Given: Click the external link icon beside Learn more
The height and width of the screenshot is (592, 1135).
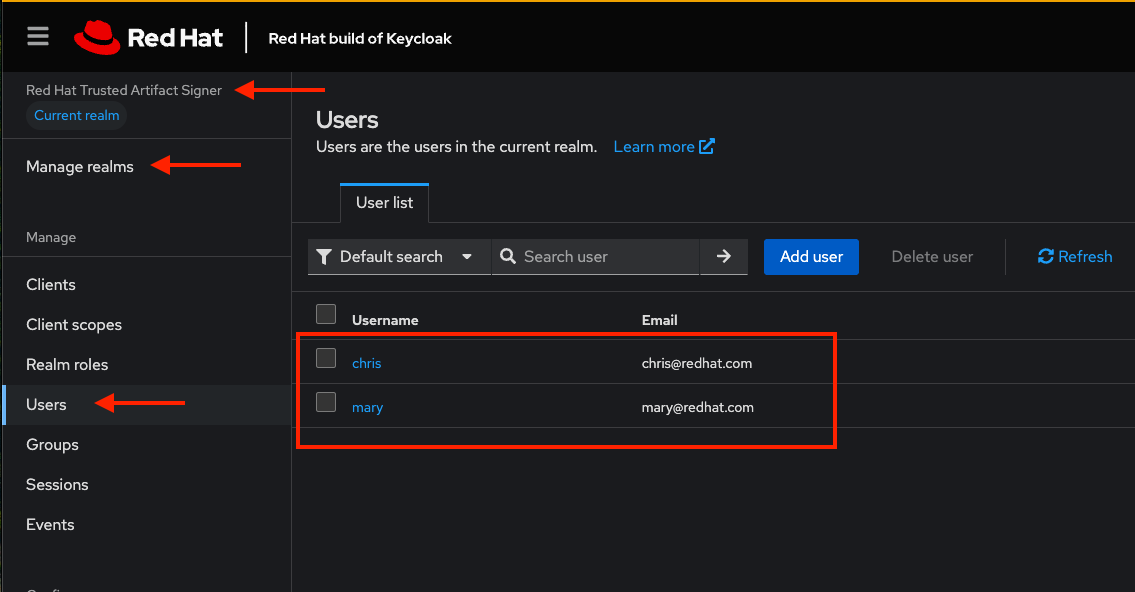Looking at the screenshot, I should point(707,146).
